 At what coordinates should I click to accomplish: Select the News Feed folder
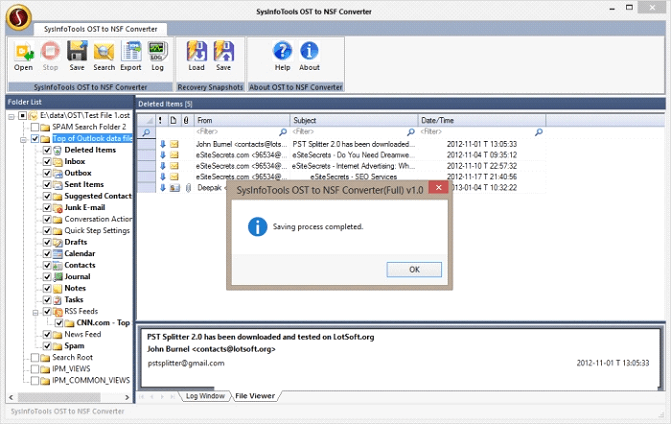[x=83, y=335]
